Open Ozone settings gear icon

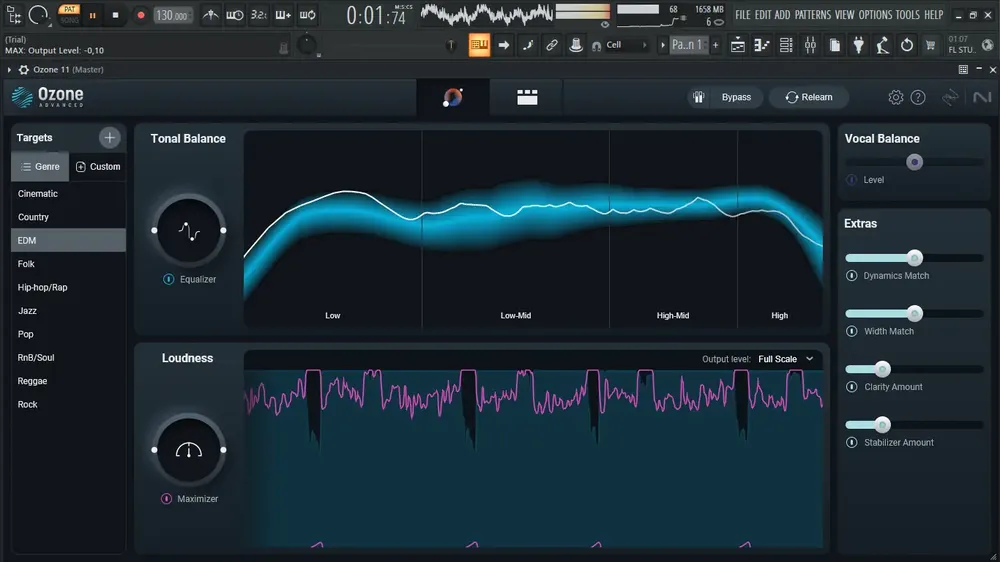pos(895,97)
